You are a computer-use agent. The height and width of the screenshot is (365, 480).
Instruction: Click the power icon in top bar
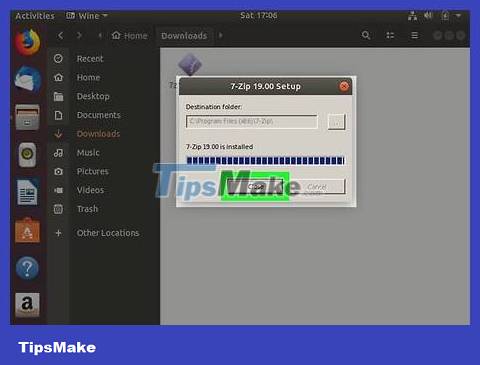pos(445,15)
